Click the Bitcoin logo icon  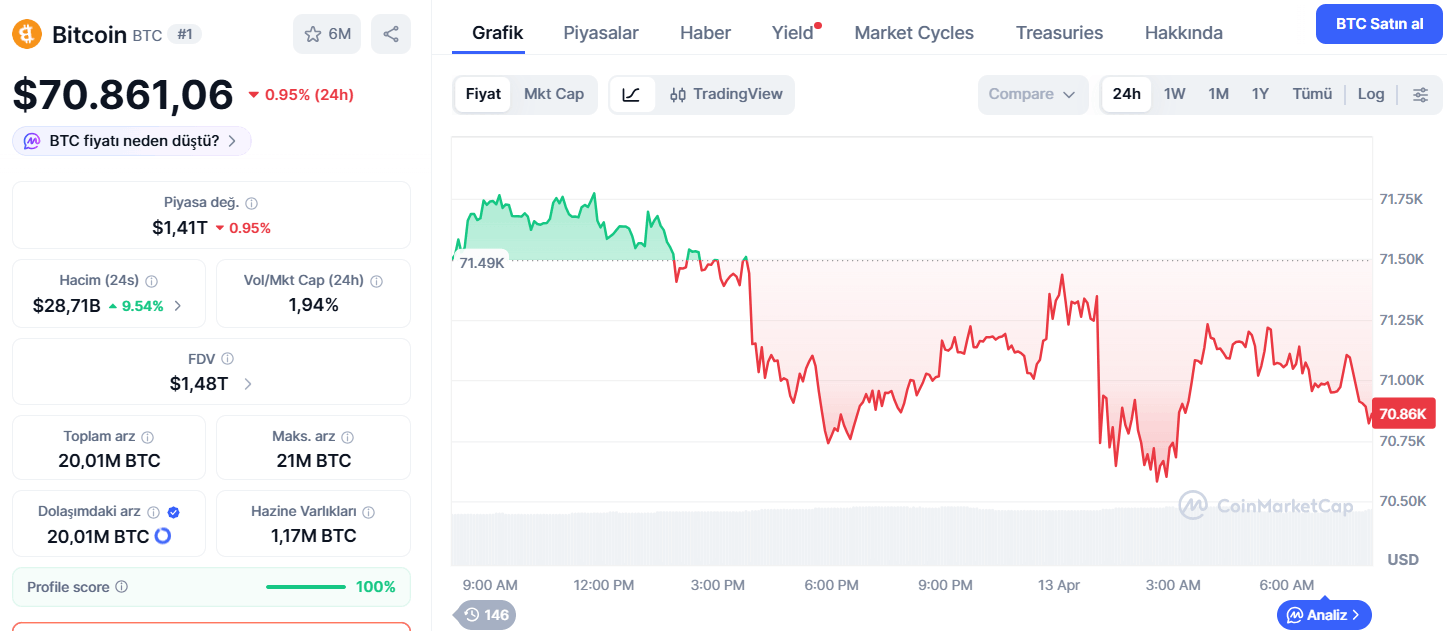click(27, 34)
